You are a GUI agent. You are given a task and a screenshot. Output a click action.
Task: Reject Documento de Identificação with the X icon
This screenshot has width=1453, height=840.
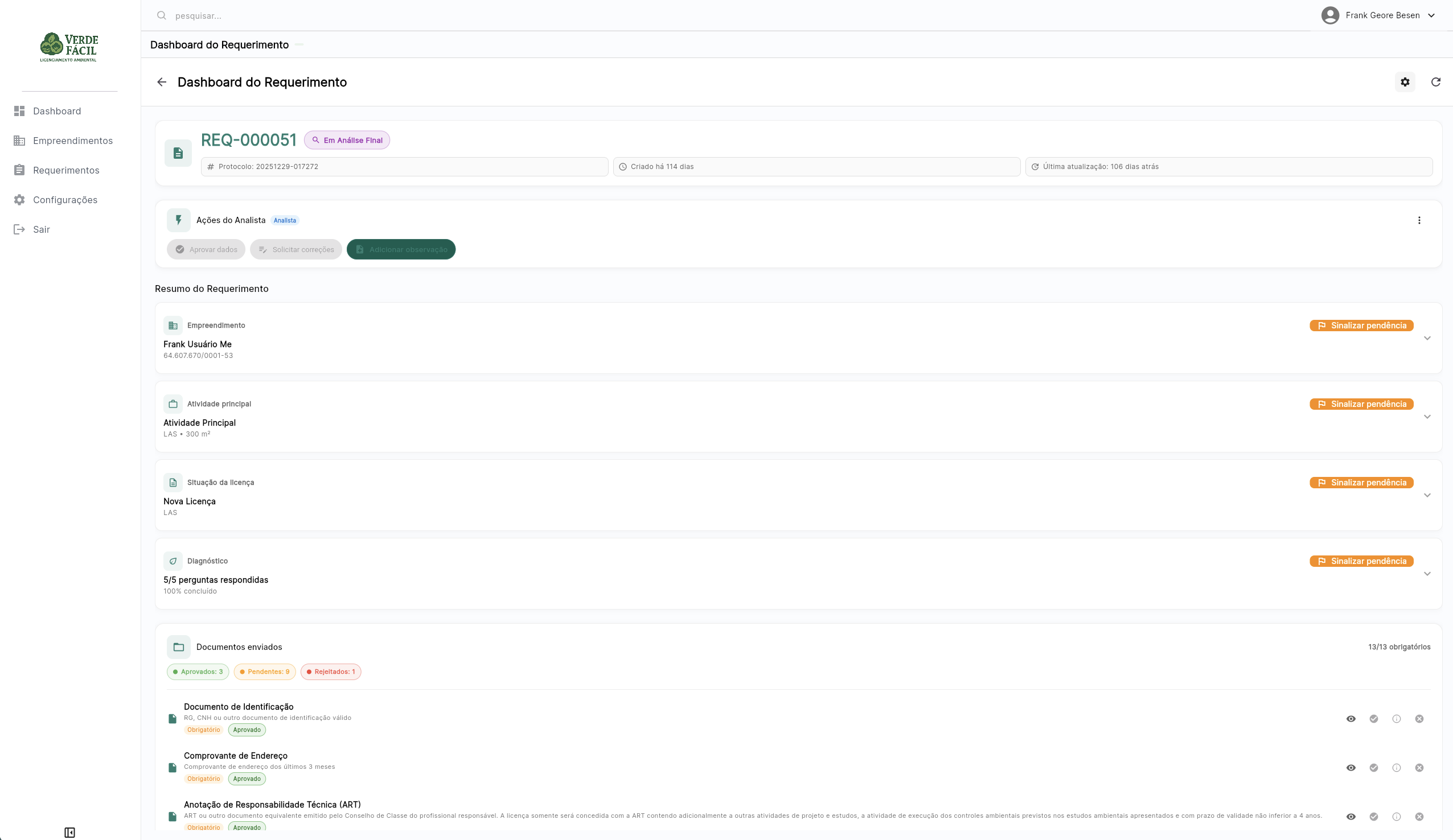(x=1419, y=719)
